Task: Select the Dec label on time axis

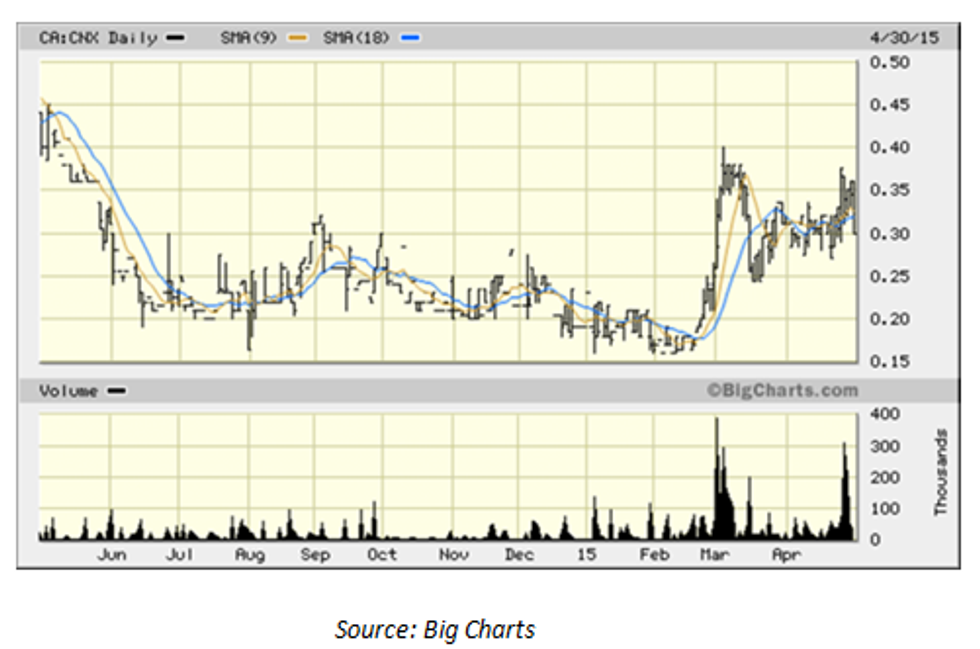Action: 519,554
